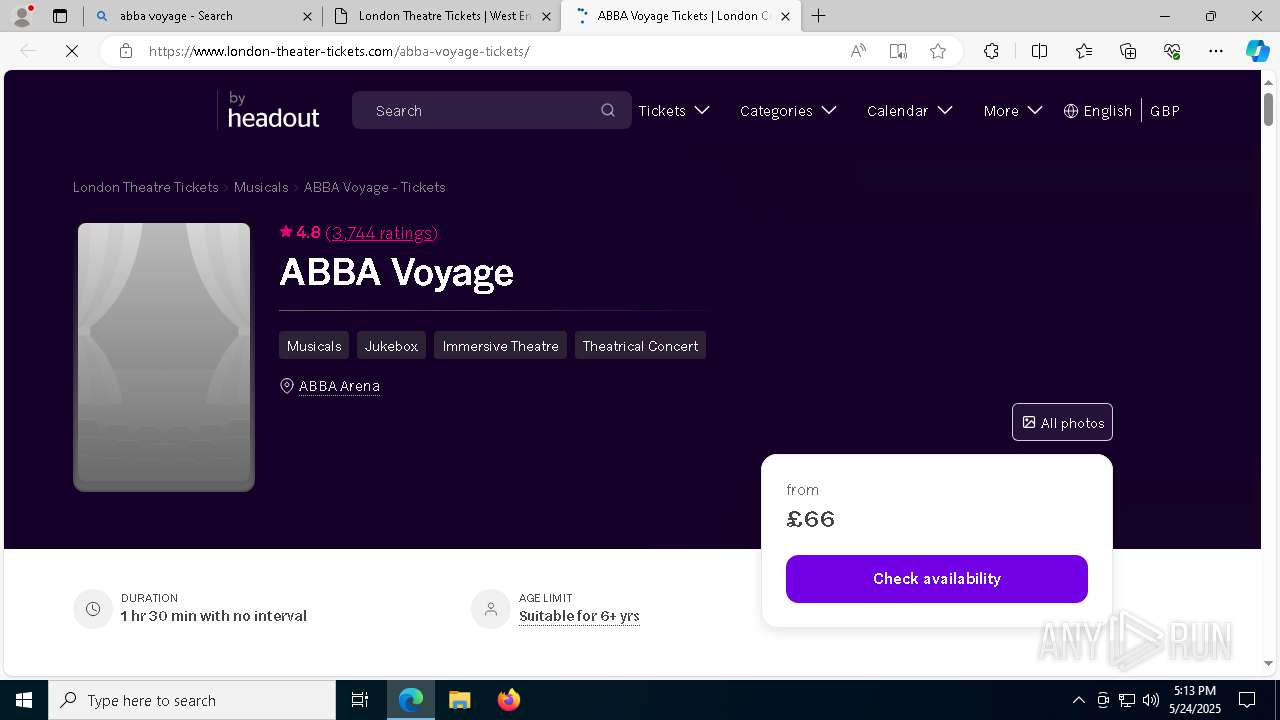Open Windows Start menu
1280x720 pixels.
tap(24, 700)
